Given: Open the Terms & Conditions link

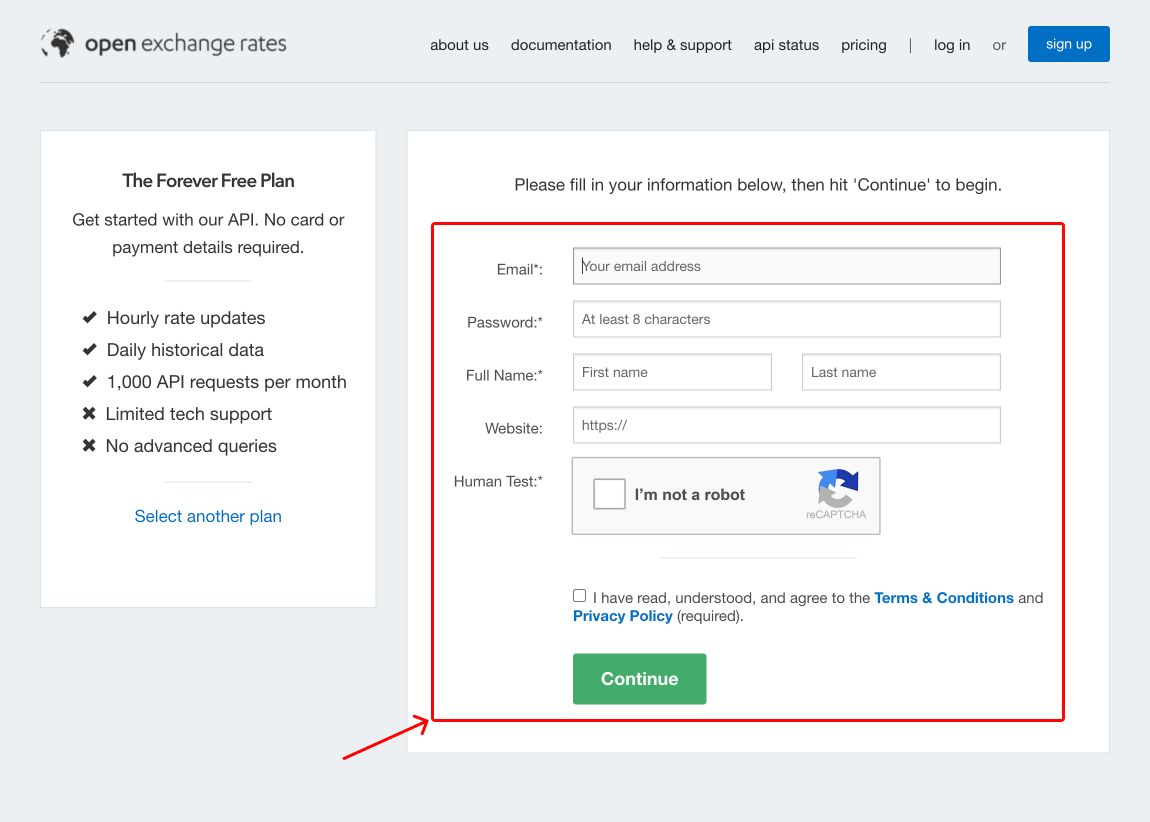Looking at the screenshot, I should click(x=944, y=598).
